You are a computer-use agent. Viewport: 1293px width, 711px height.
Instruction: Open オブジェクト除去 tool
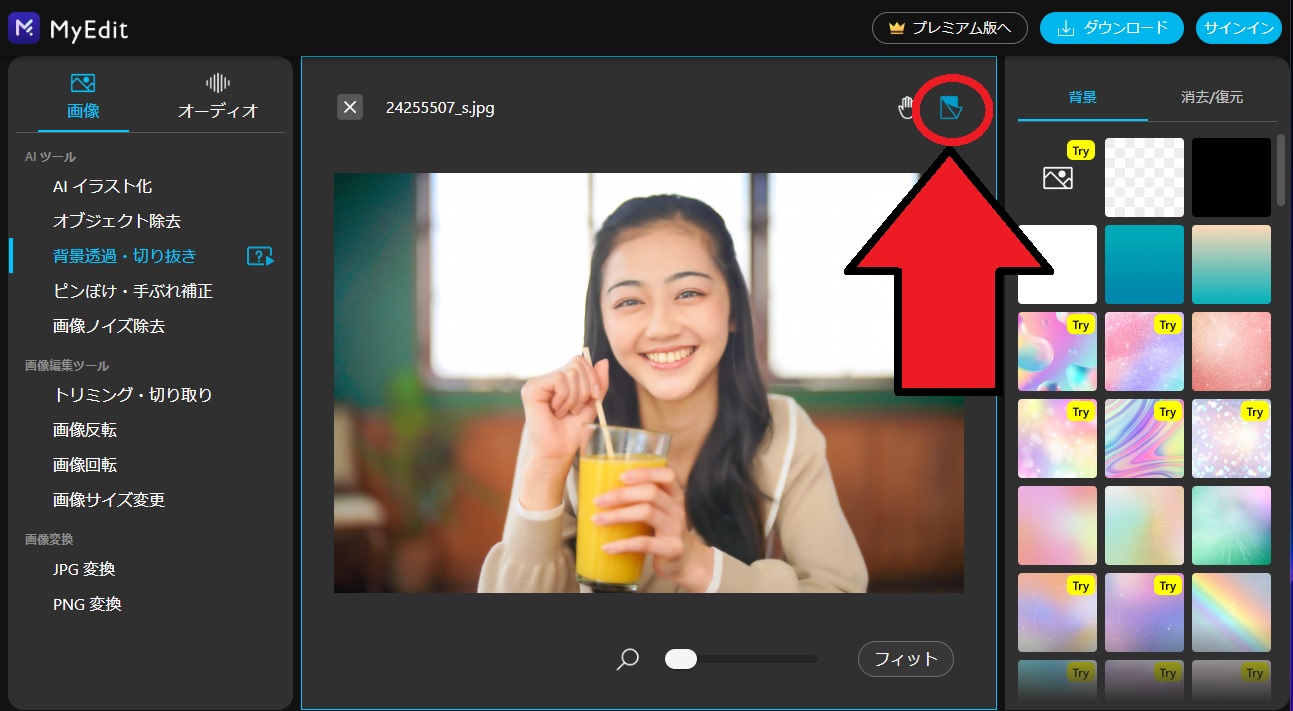tap(117, 221)
